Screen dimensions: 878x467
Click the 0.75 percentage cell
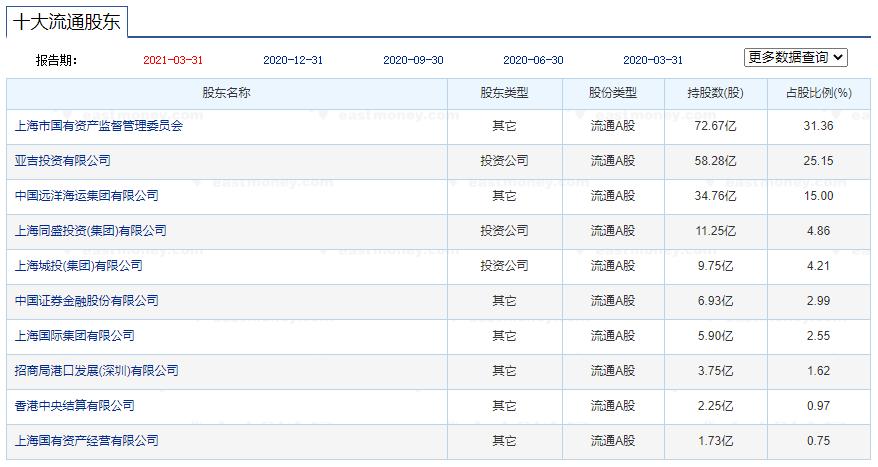point(819,441)
